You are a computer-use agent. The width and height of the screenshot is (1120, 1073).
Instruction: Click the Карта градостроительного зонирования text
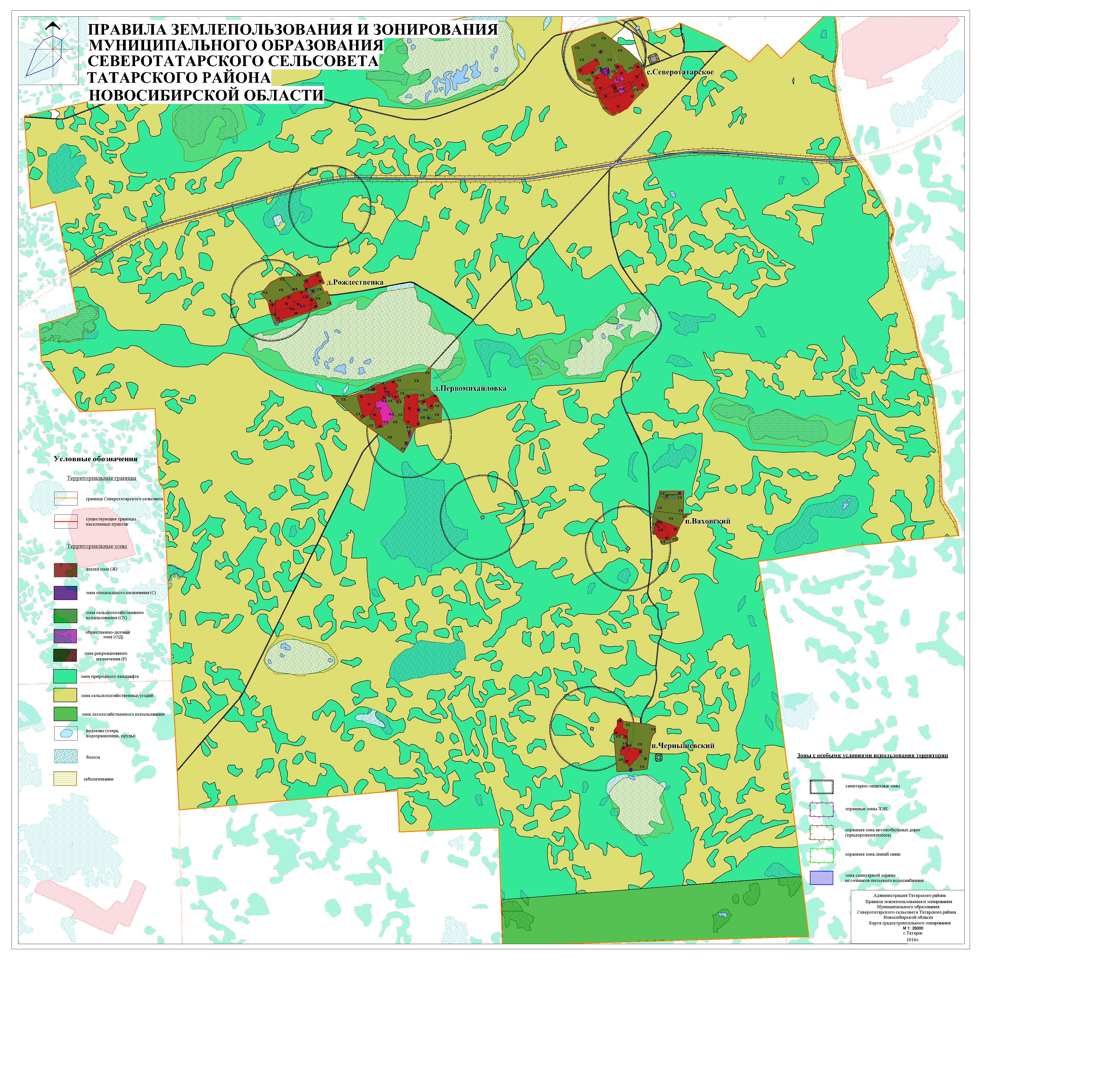tap(910, 923)
